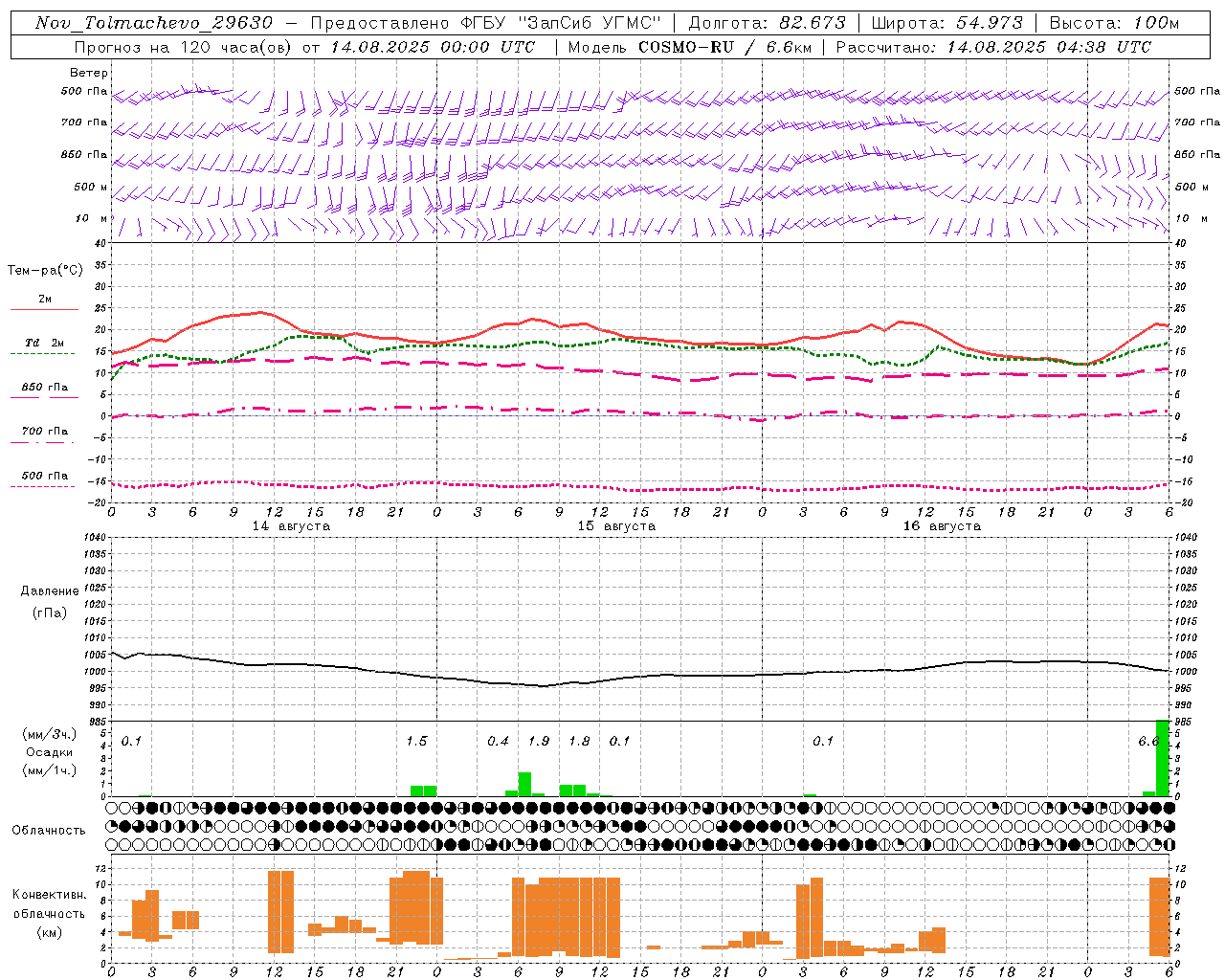1225x980 pixels.
Task: Click the (км) unit under convective cloudiness
Action: 50,932
